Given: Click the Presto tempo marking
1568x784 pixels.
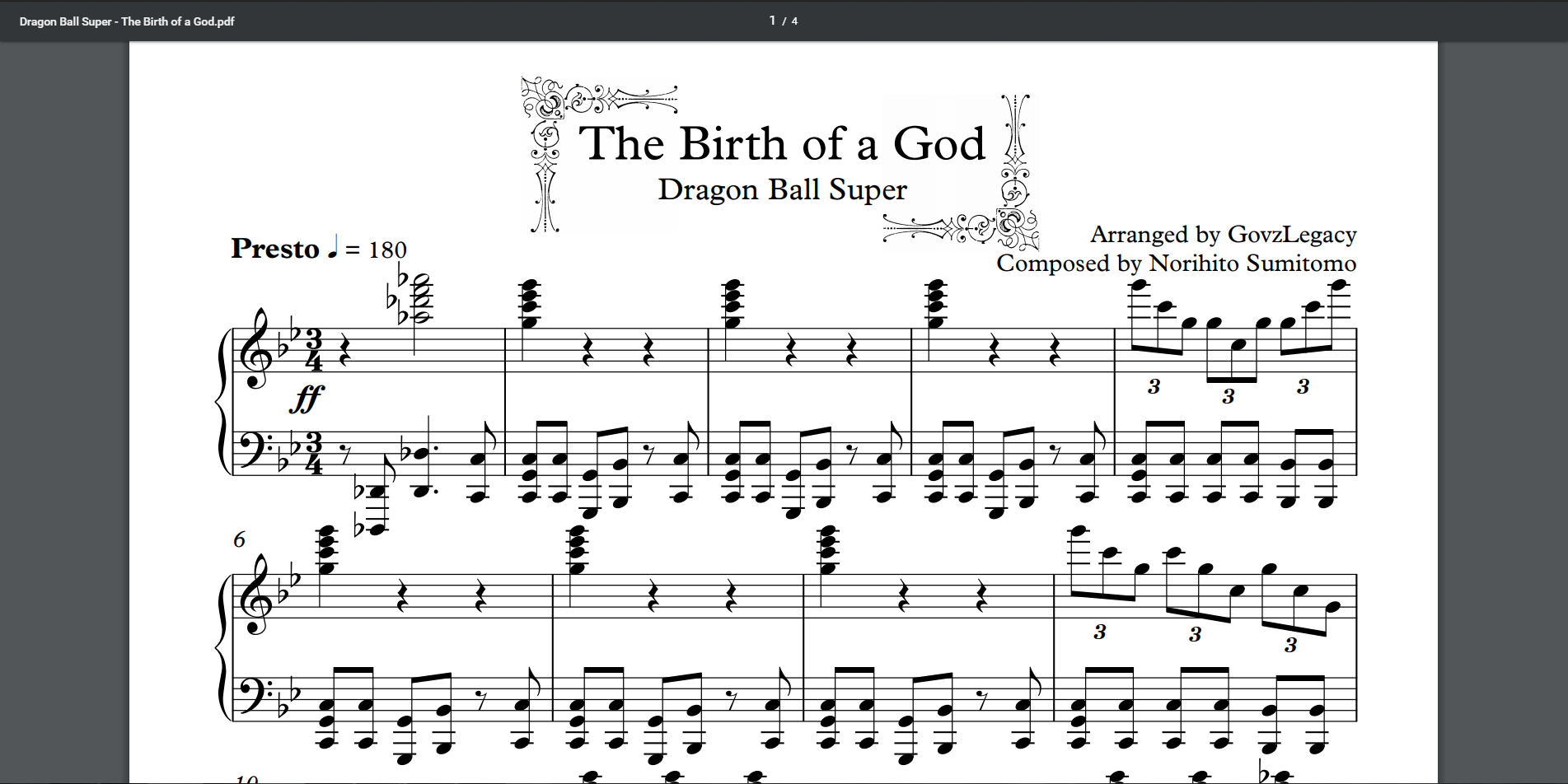Looking at the screenshot, I should point(274,249).
